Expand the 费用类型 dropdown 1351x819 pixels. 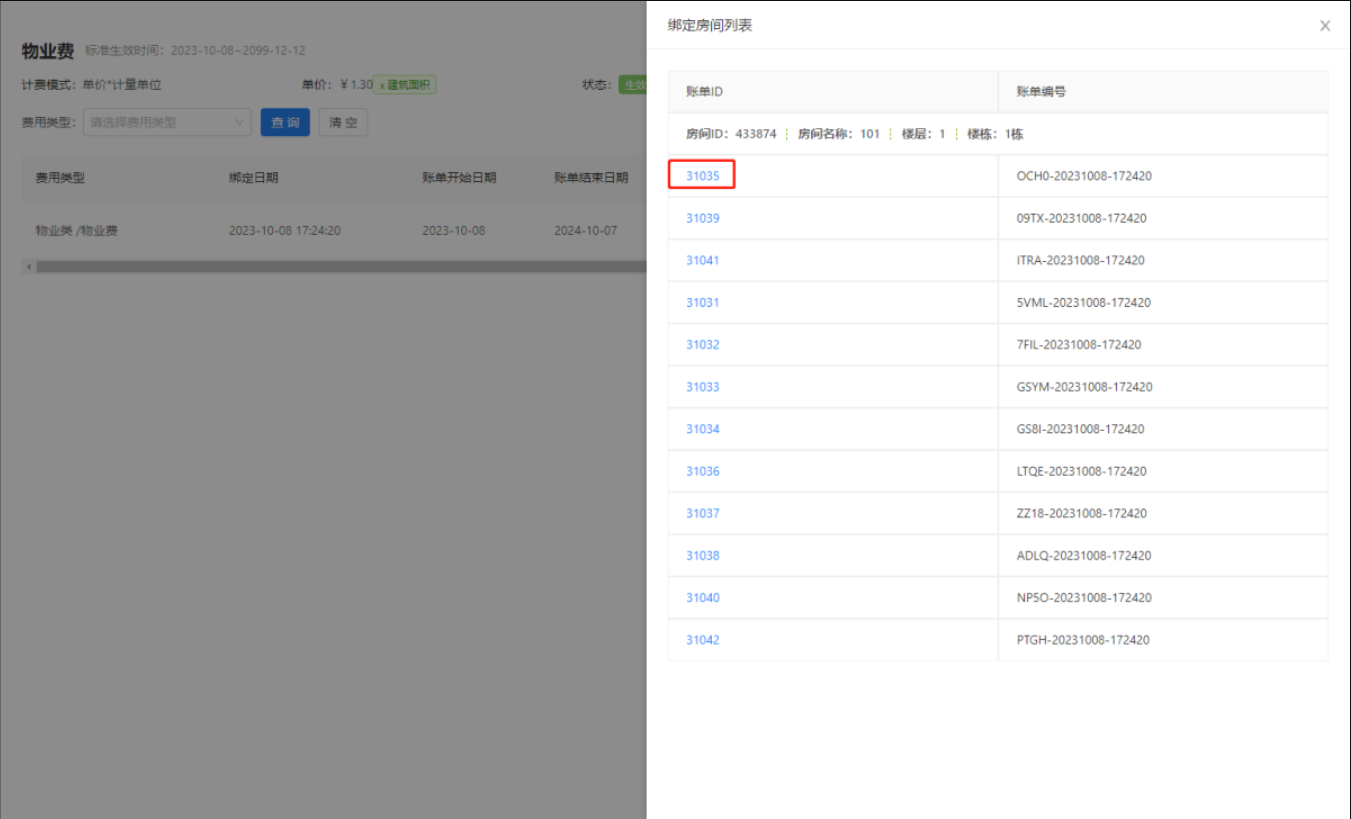point(167,122)
